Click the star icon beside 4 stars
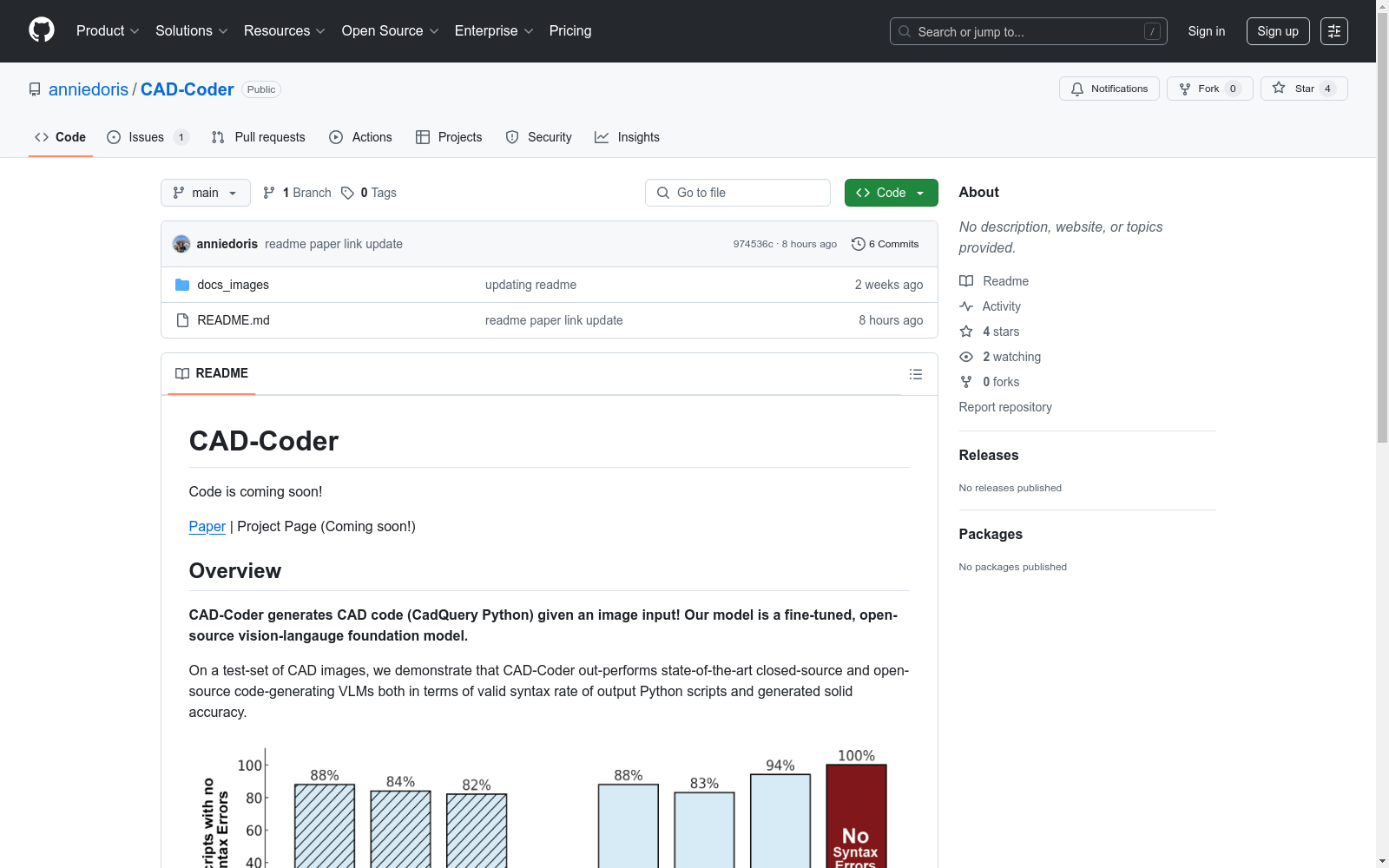Image resolution: width=1389 pixels, height=868 pixels. click(966, 332)
